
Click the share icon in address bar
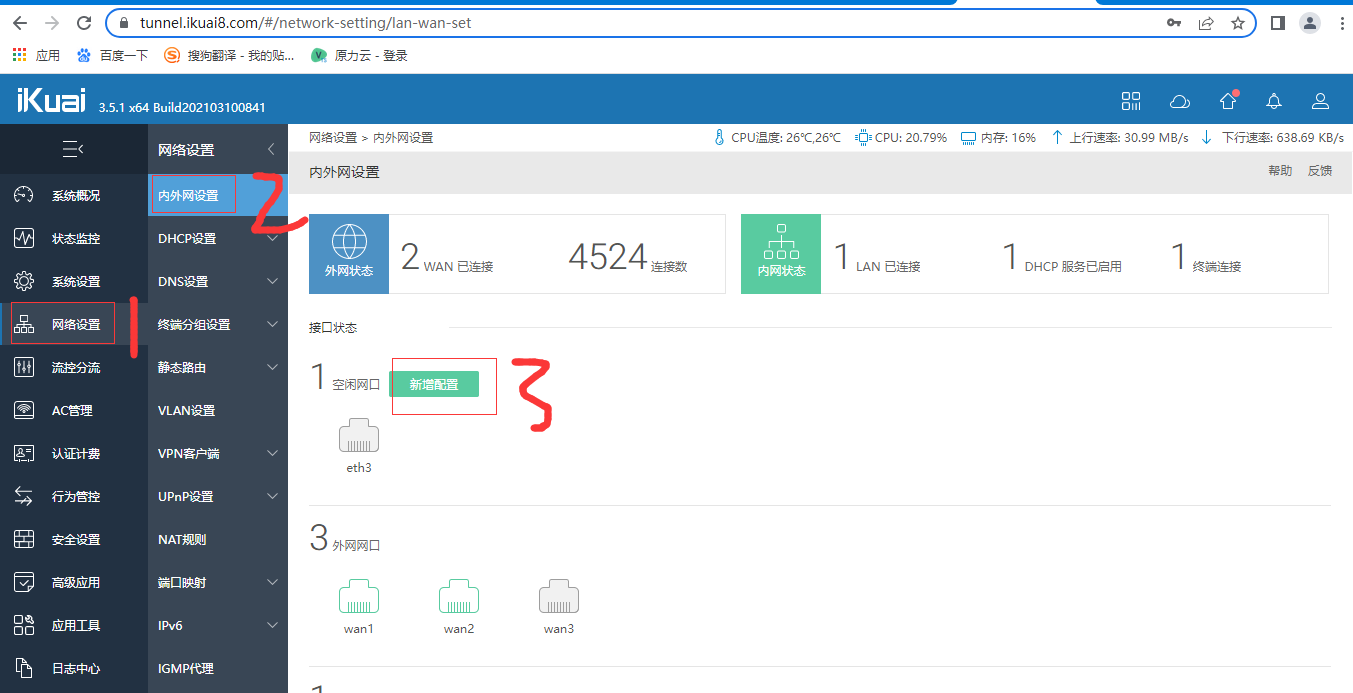click(1206, 22)
